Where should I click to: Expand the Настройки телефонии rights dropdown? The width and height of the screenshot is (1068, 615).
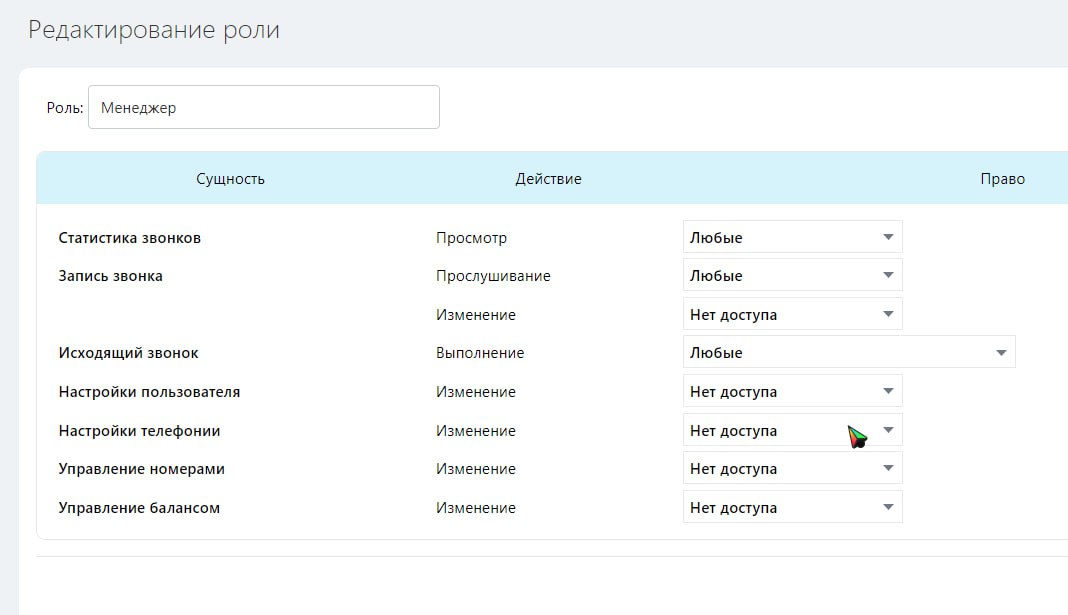click(792, 431)
